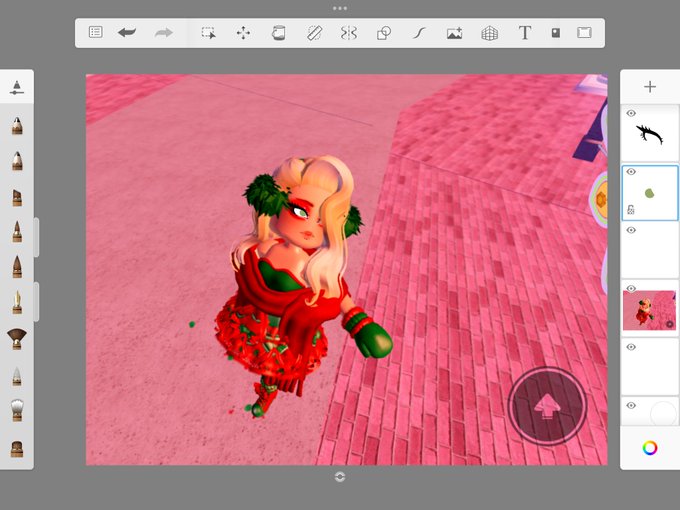Choose the chisel tip marker brush
This screenshot has width=680, height=510.
pyautogui.click(x=17, y=197)
